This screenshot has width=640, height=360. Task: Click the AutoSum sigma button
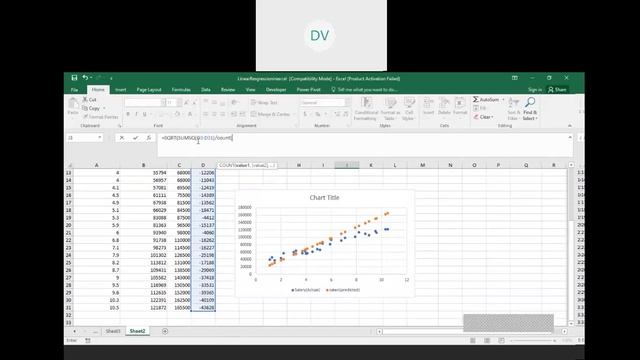point(486,100)
